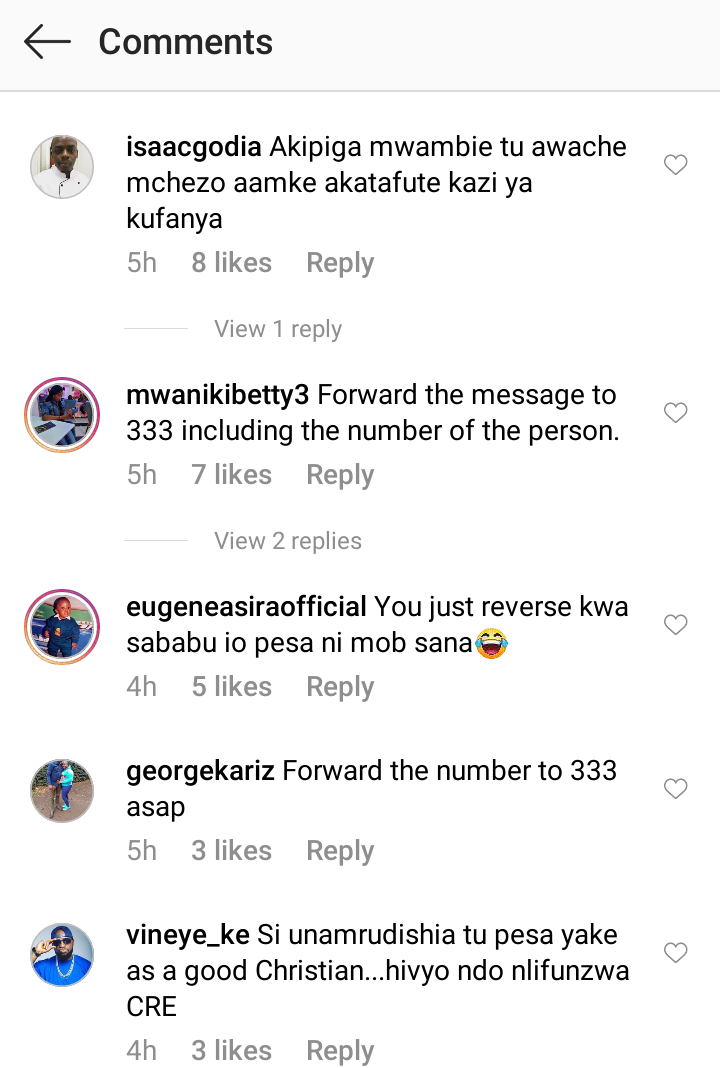Like eugeneasiraofficial's comment with the heart

[x=675, y=624]
